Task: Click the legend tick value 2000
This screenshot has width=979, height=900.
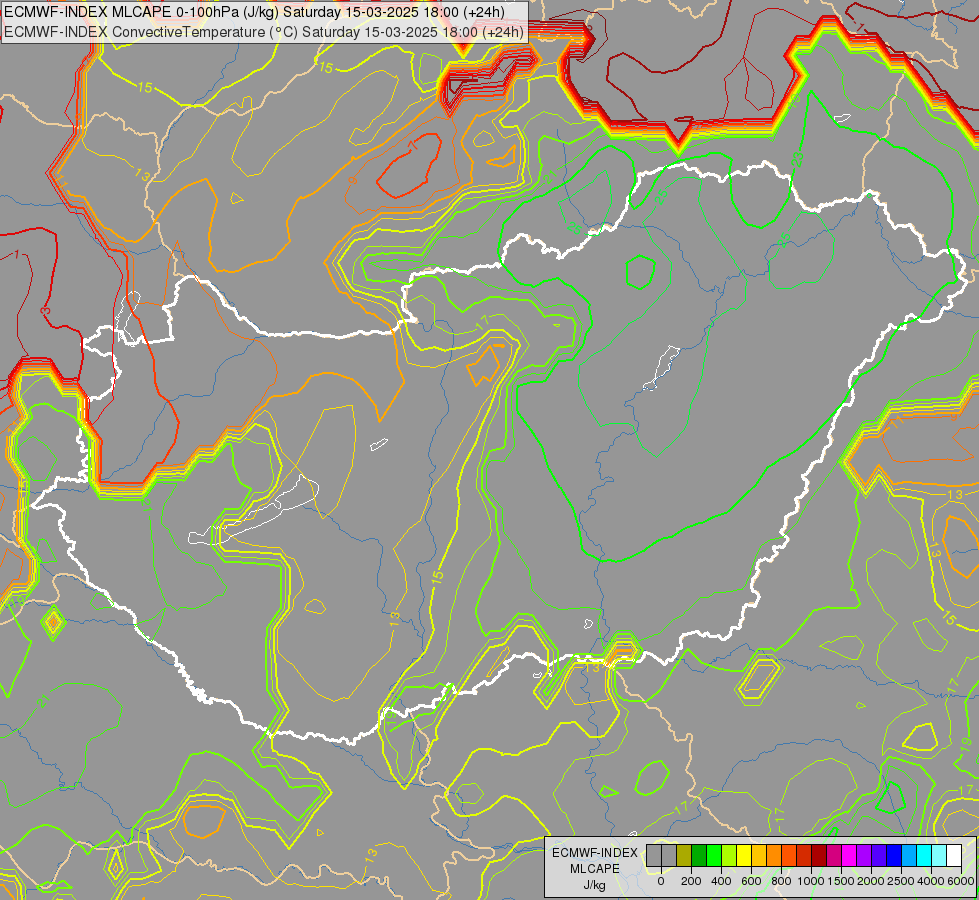Action: tap(871, 881)
